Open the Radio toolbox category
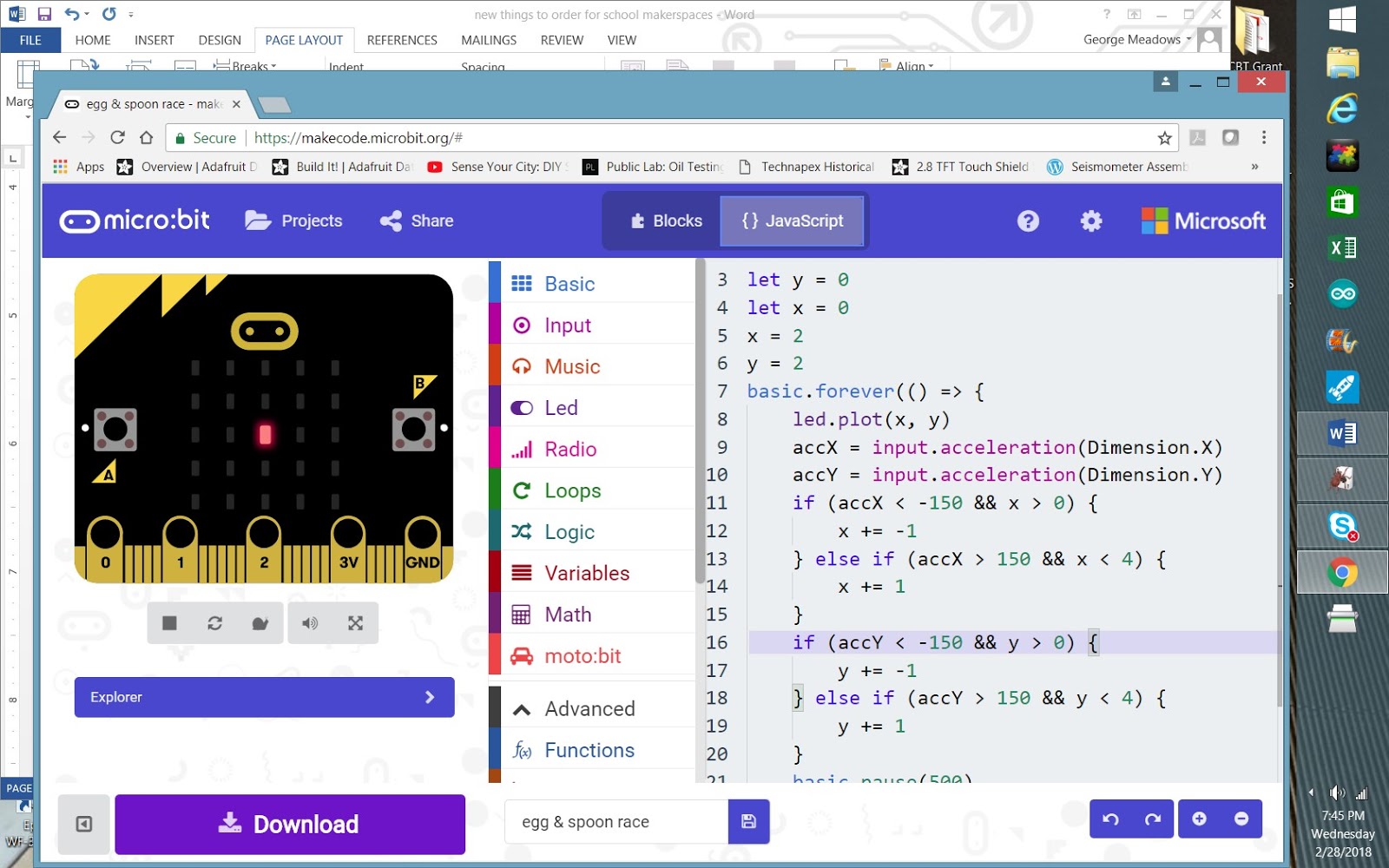The image size is (1389, 868). point(570,449)
